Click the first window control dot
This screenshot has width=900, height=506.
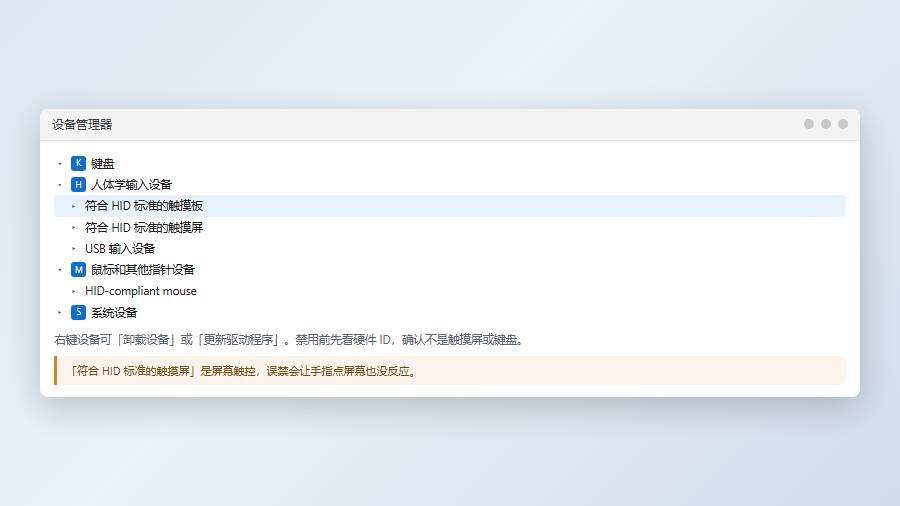click(809, 124)
